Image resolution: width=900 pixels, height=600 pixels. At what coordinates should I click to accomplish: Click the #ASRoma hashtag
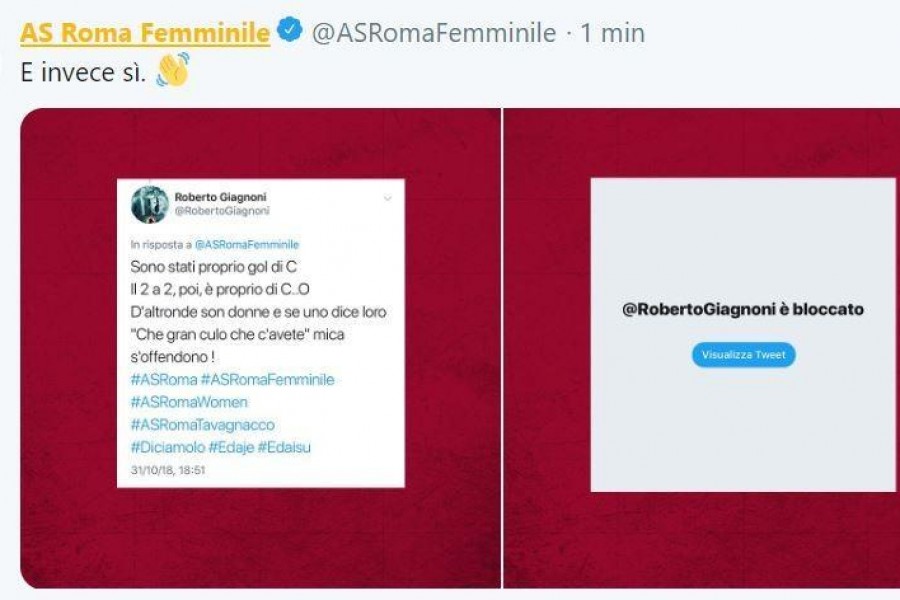pos(164,380)
